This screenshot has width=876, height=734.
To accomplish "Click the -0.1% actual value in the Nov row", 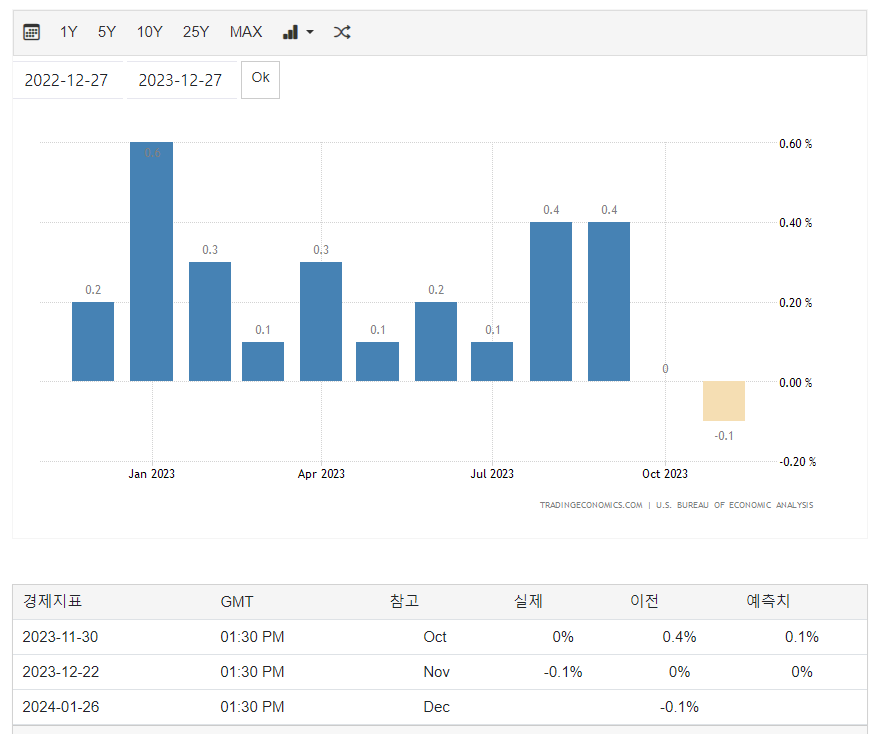I will tap(563, 671).
